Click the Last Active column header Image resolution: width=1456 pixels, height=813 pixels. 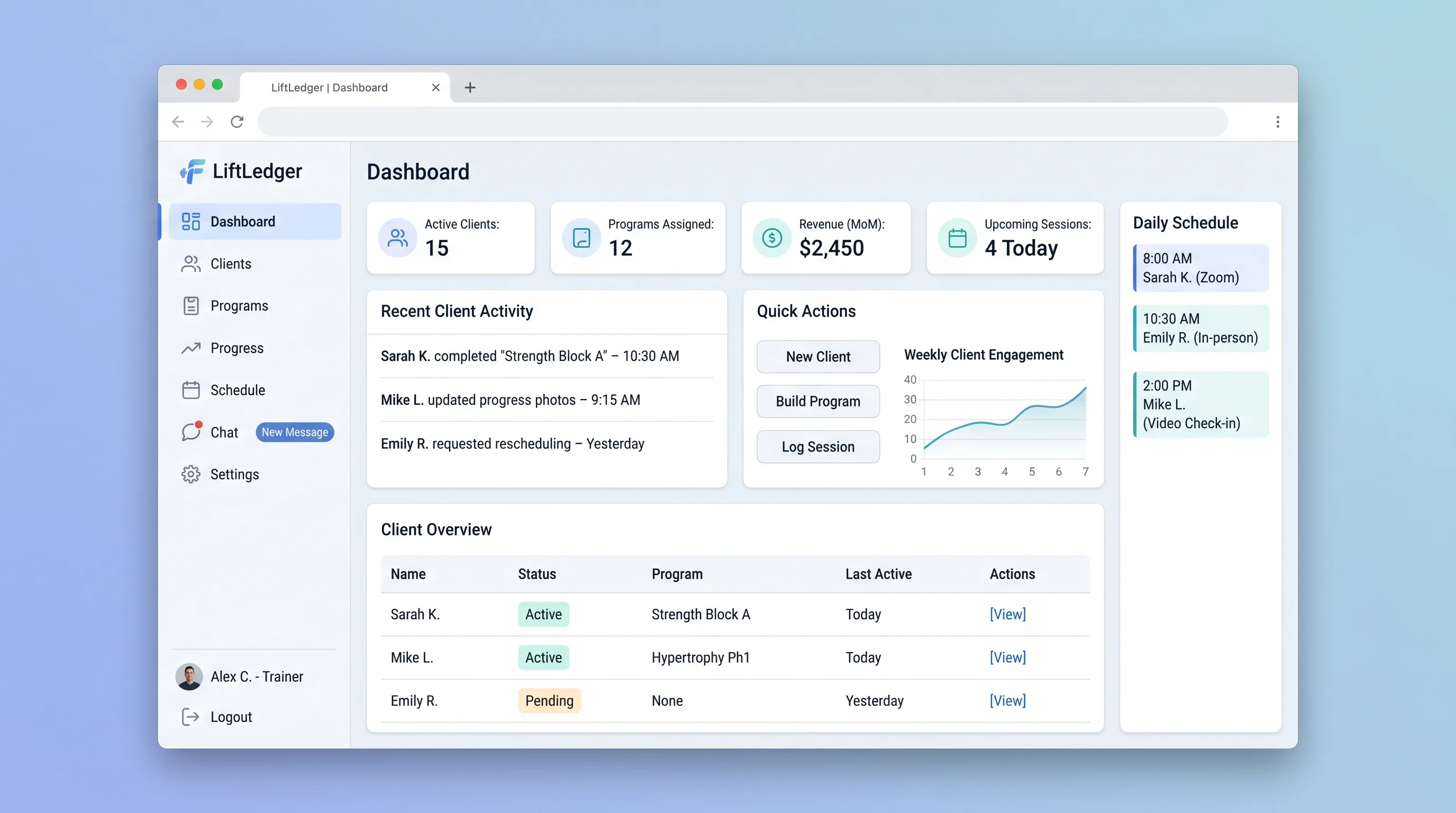point(878,574)
